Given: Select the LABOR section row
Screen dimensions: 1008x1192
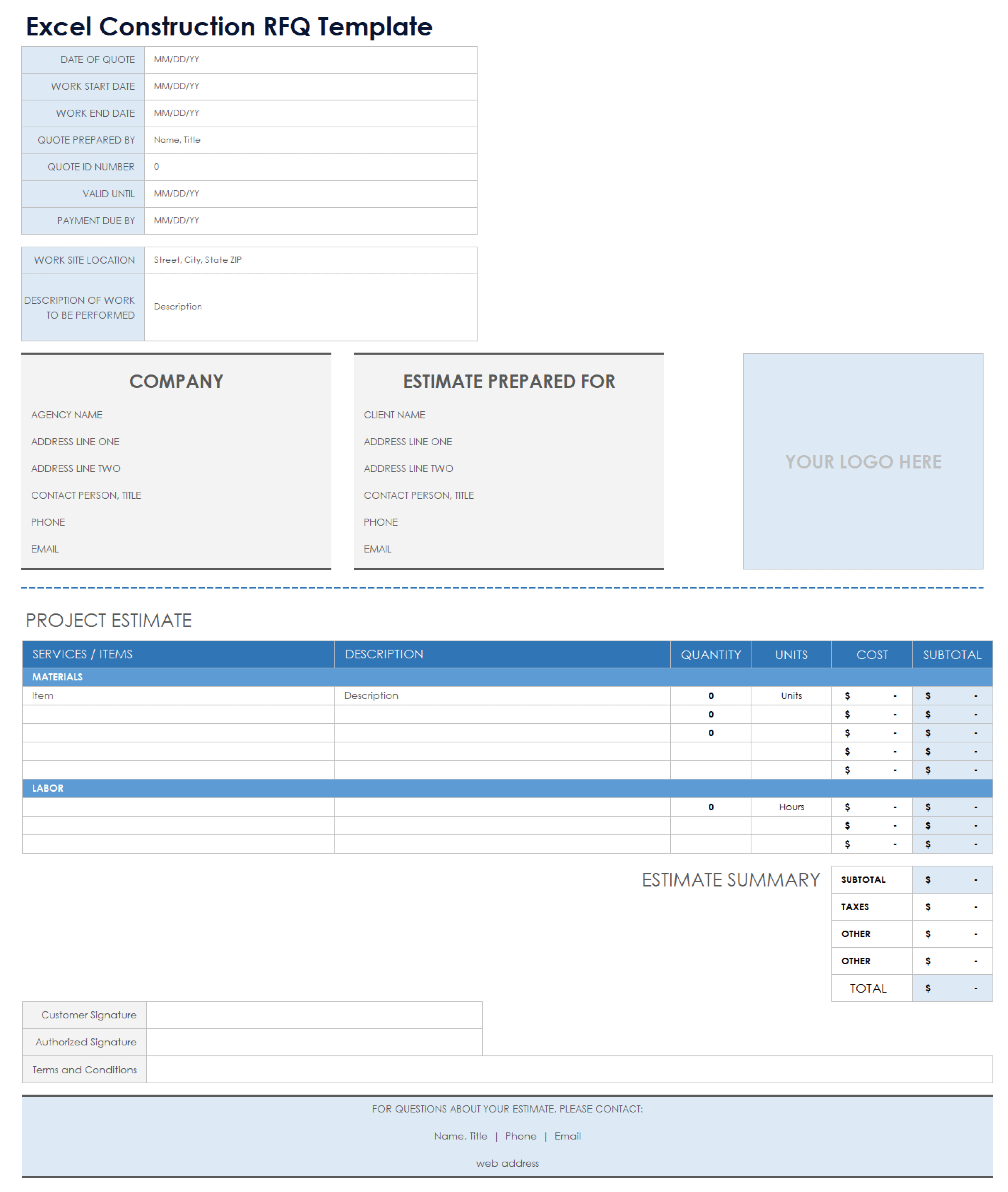Looking at the screenshot, I should point(507,789).
